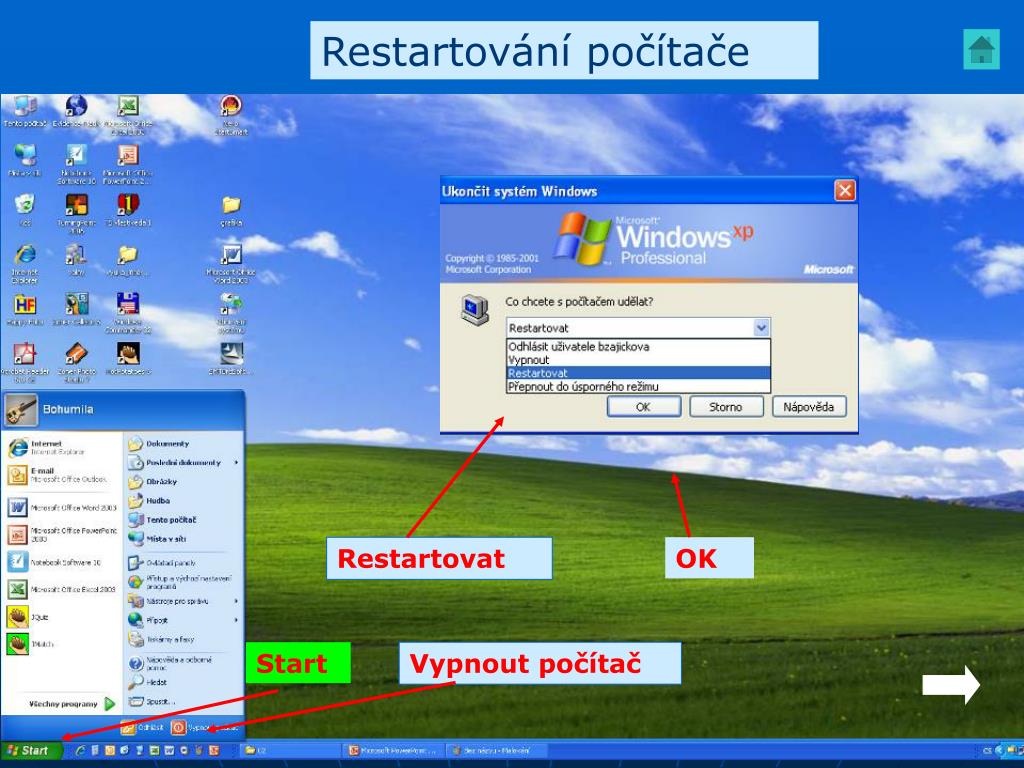Screen dimensions: 1024x768
Task: Launch the TurningPoint desktop shortcut
Action: click(x=76, y=213)
